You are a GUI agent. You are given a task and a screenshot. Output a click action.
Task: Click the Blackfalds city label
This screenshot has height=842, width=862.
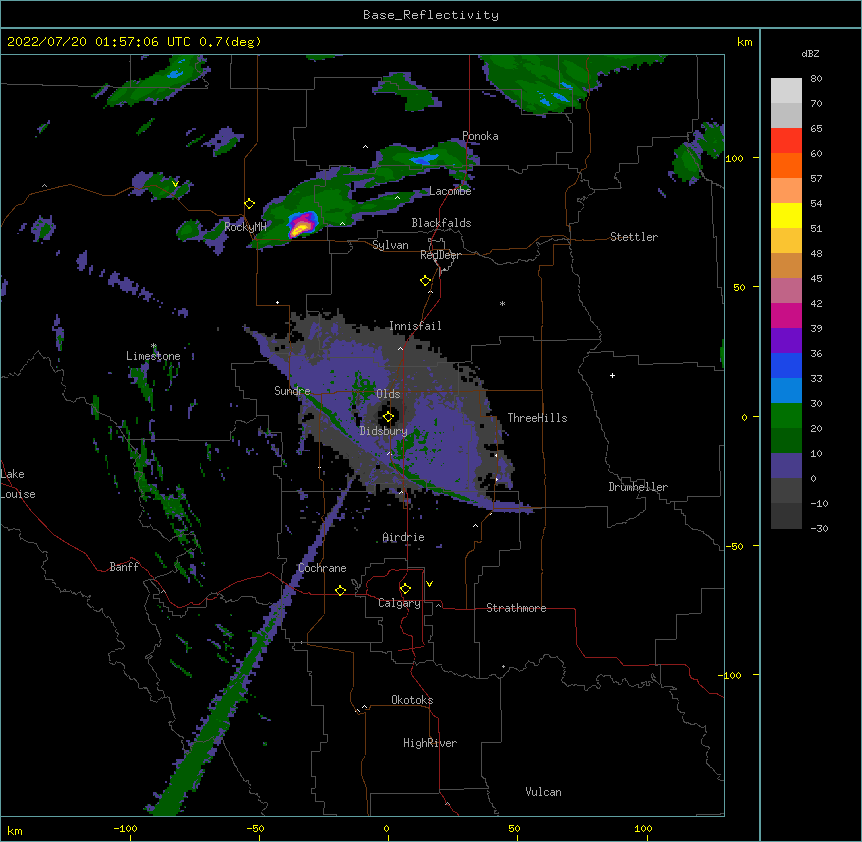[441, 223]
